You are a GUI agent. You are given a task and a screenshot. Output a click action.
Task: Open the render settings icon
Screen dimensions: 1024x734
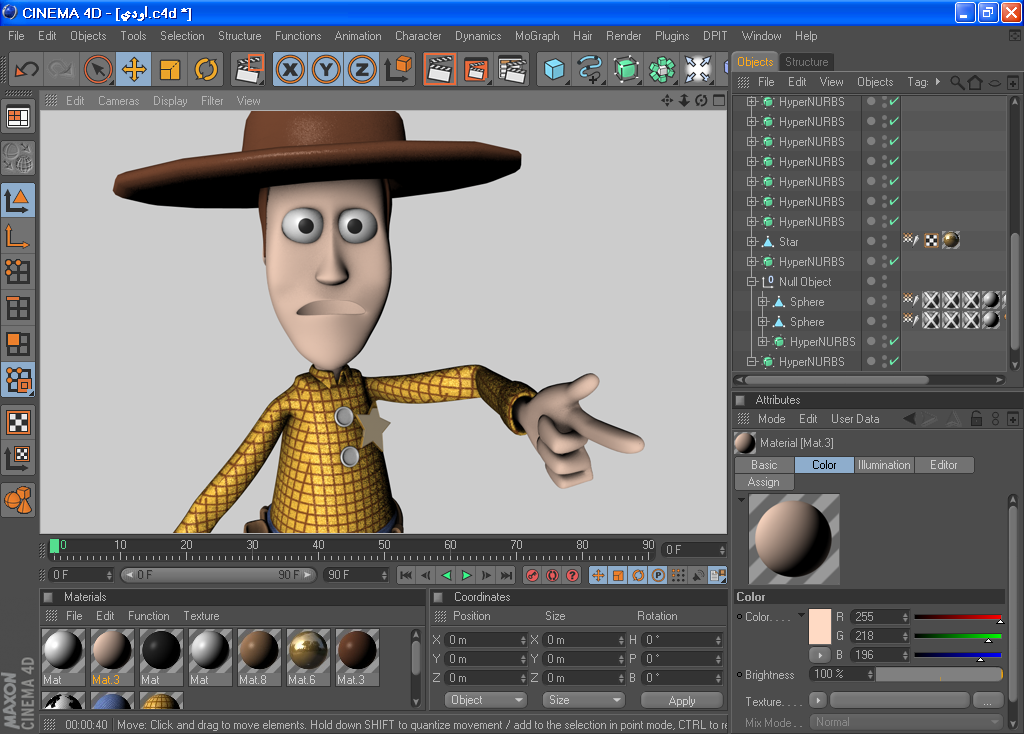[x=512, y=69]
